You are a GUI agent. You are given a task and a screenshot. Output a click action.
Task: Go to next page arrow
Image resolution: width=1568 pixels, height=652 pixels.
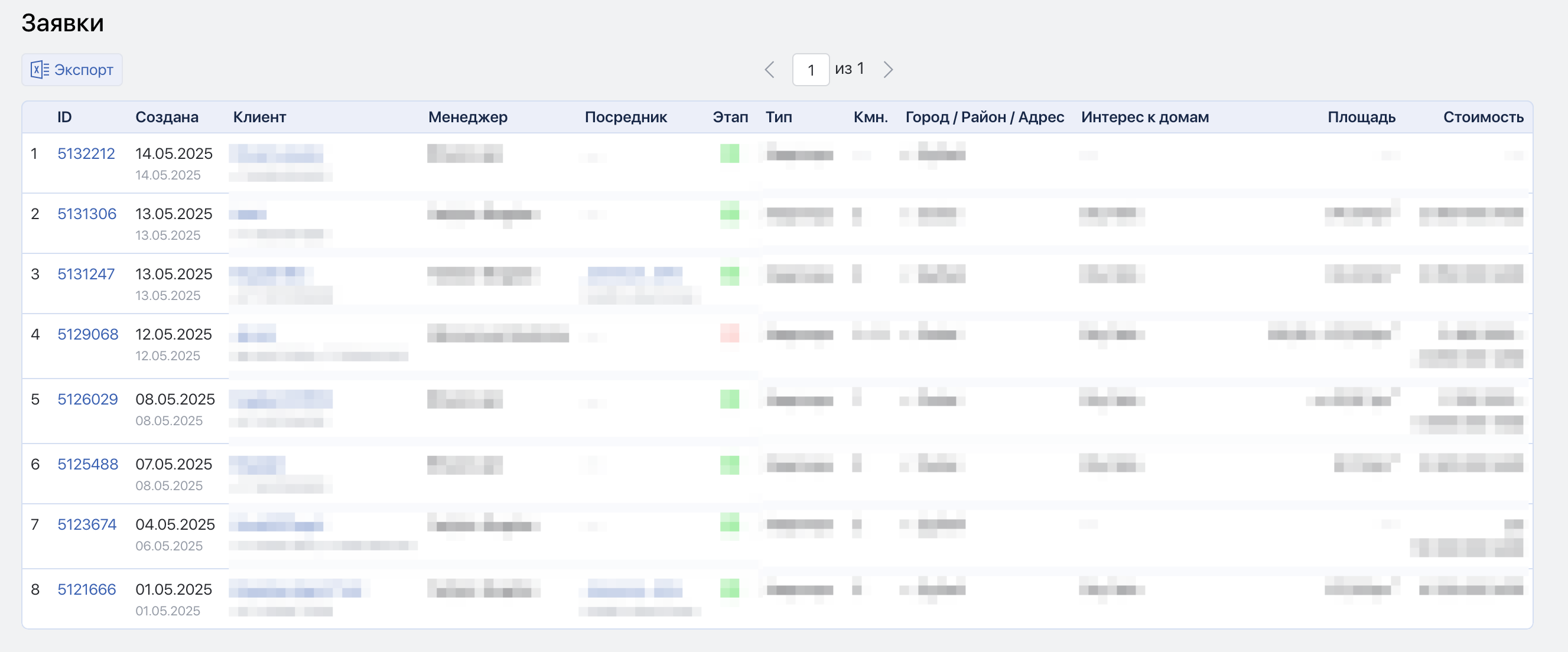(888, 69)
